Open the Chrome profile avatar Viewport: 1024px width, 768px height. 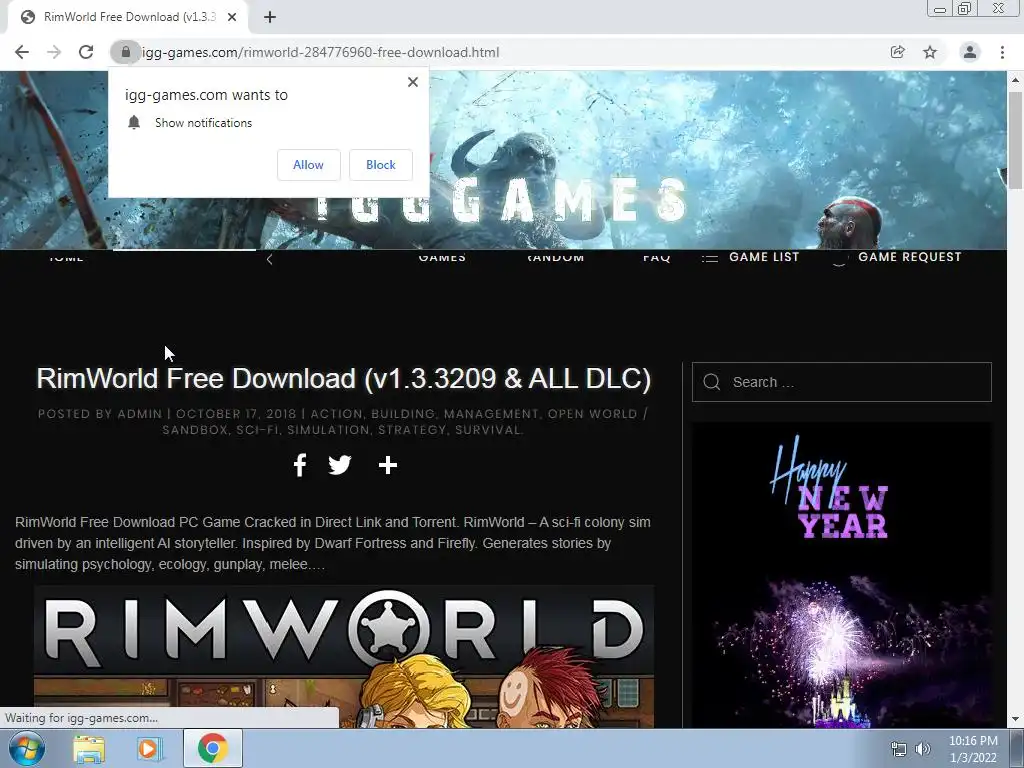(x=970, y=52)
